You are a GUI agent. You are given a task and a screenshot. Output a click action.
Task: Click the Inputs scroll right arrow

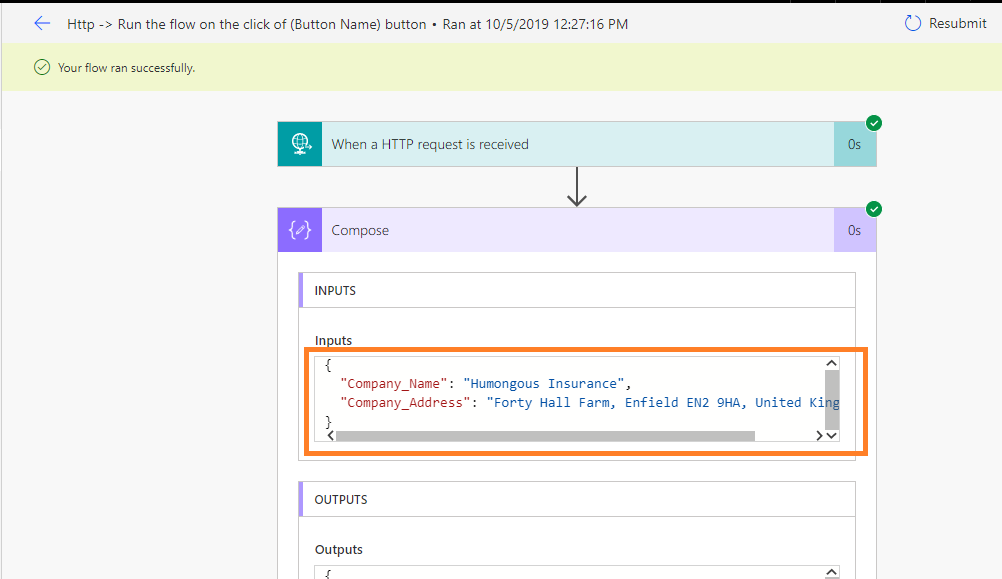(x=819, y=435)
